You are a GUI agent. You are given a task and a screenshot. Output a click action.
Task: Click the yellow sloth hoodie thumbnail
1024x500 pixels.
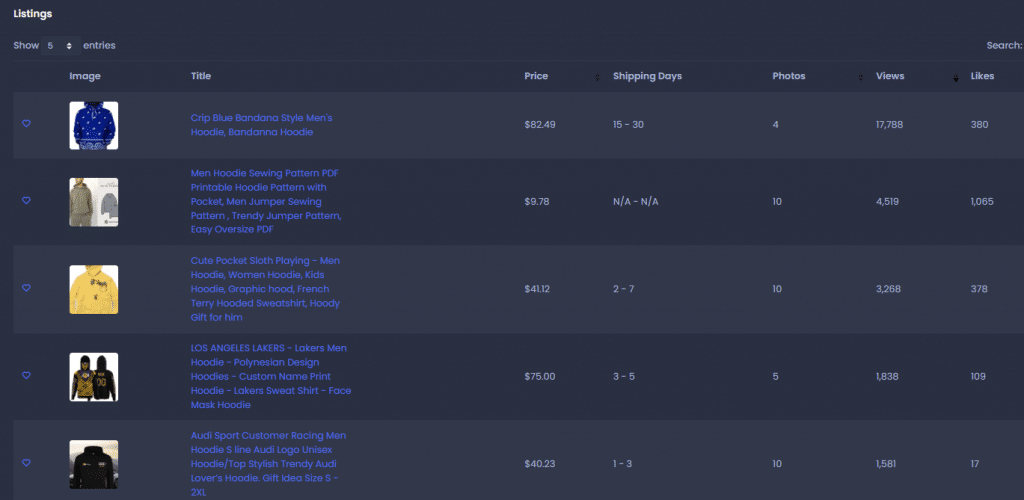click(94, 289)
